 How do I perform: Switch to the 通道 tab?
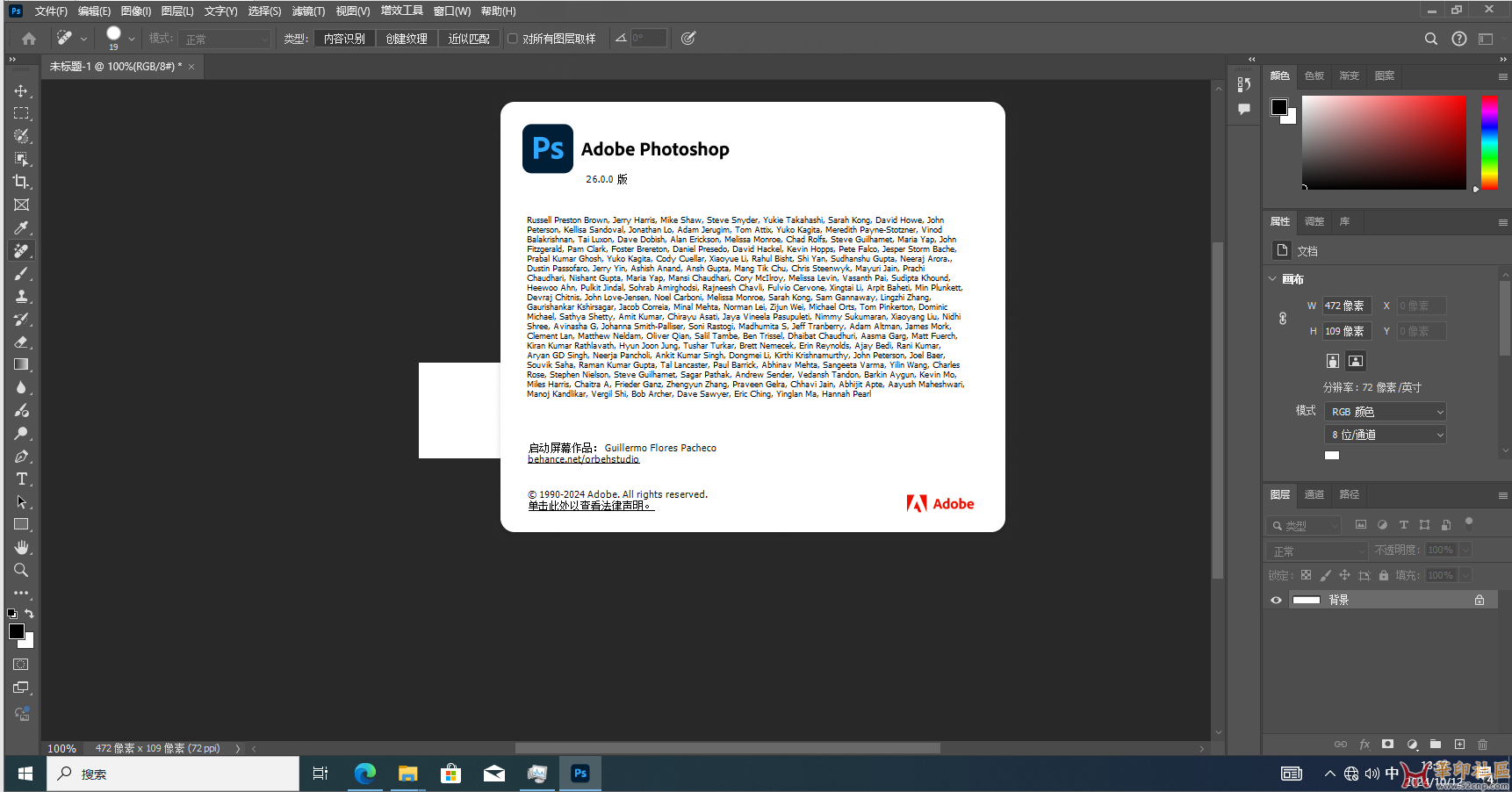click(1314, 495)
